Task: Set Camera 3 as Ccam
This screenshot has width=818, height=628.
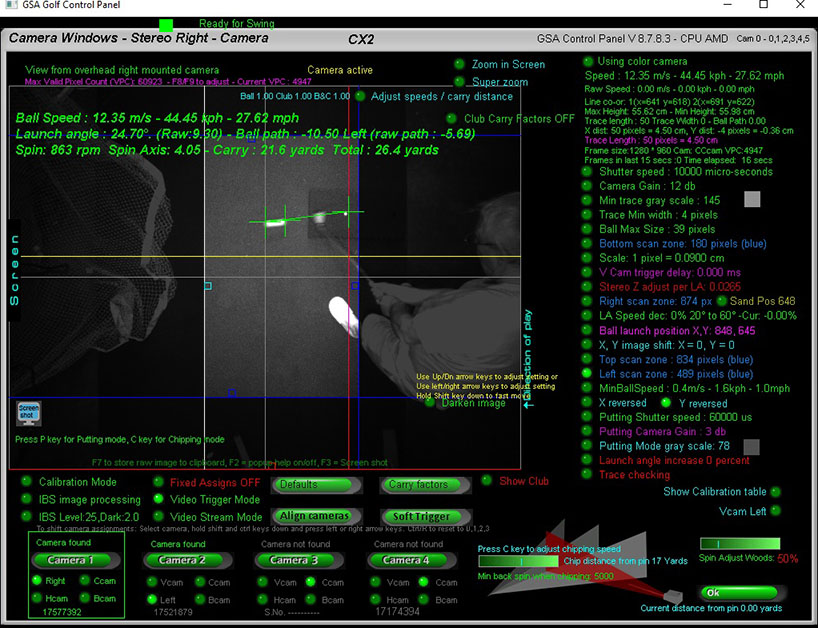Action: click(x=311, y=582)
